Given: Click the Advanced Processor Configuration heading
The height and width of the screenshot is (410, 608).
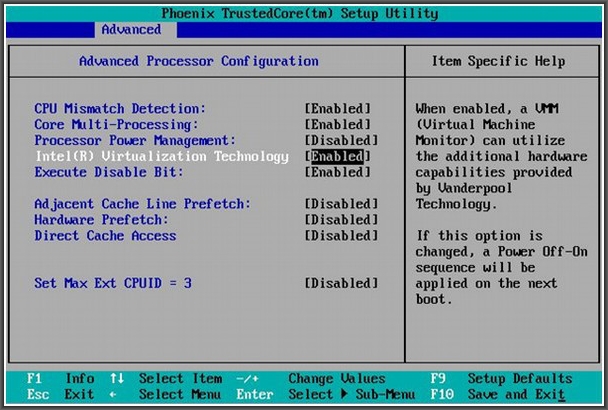Looking at the screenshot, I should point(199,61).
